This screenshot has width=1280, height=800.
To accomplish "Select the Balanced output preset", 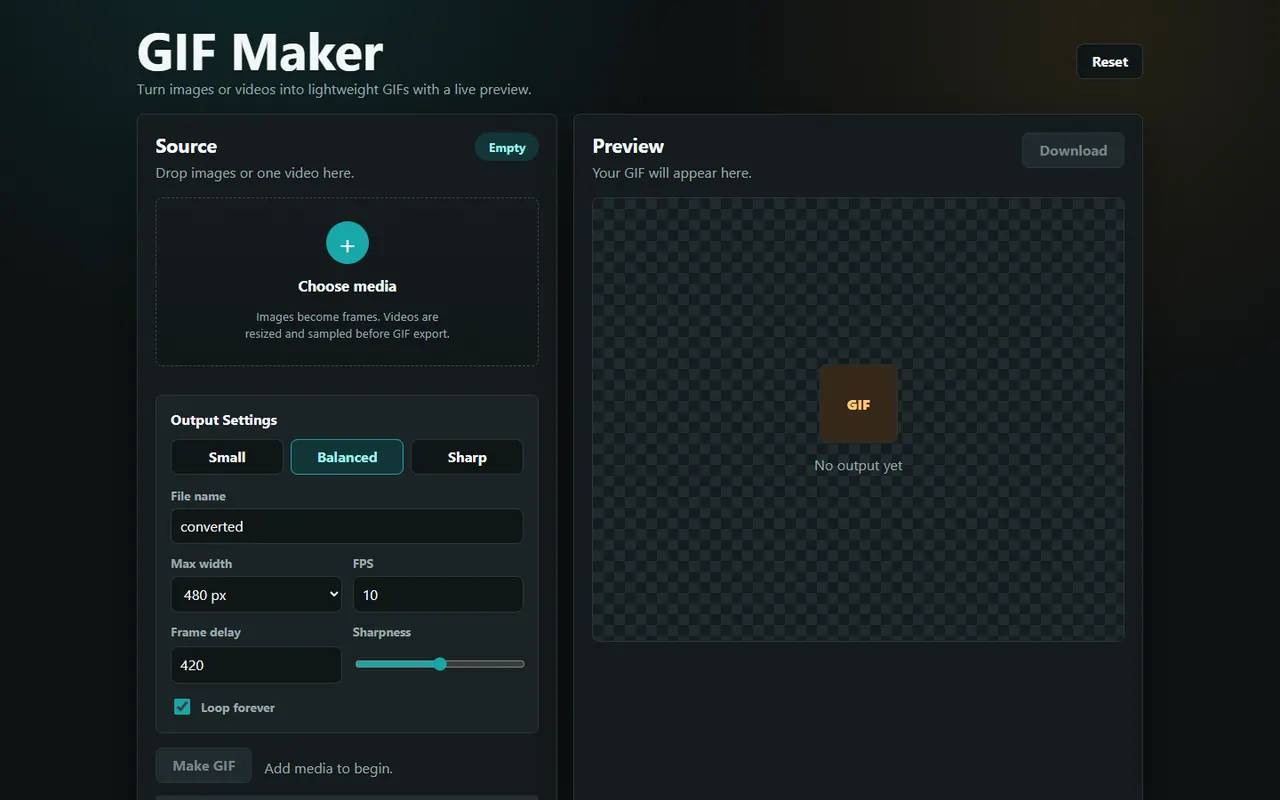I will [x=347, y=457].
